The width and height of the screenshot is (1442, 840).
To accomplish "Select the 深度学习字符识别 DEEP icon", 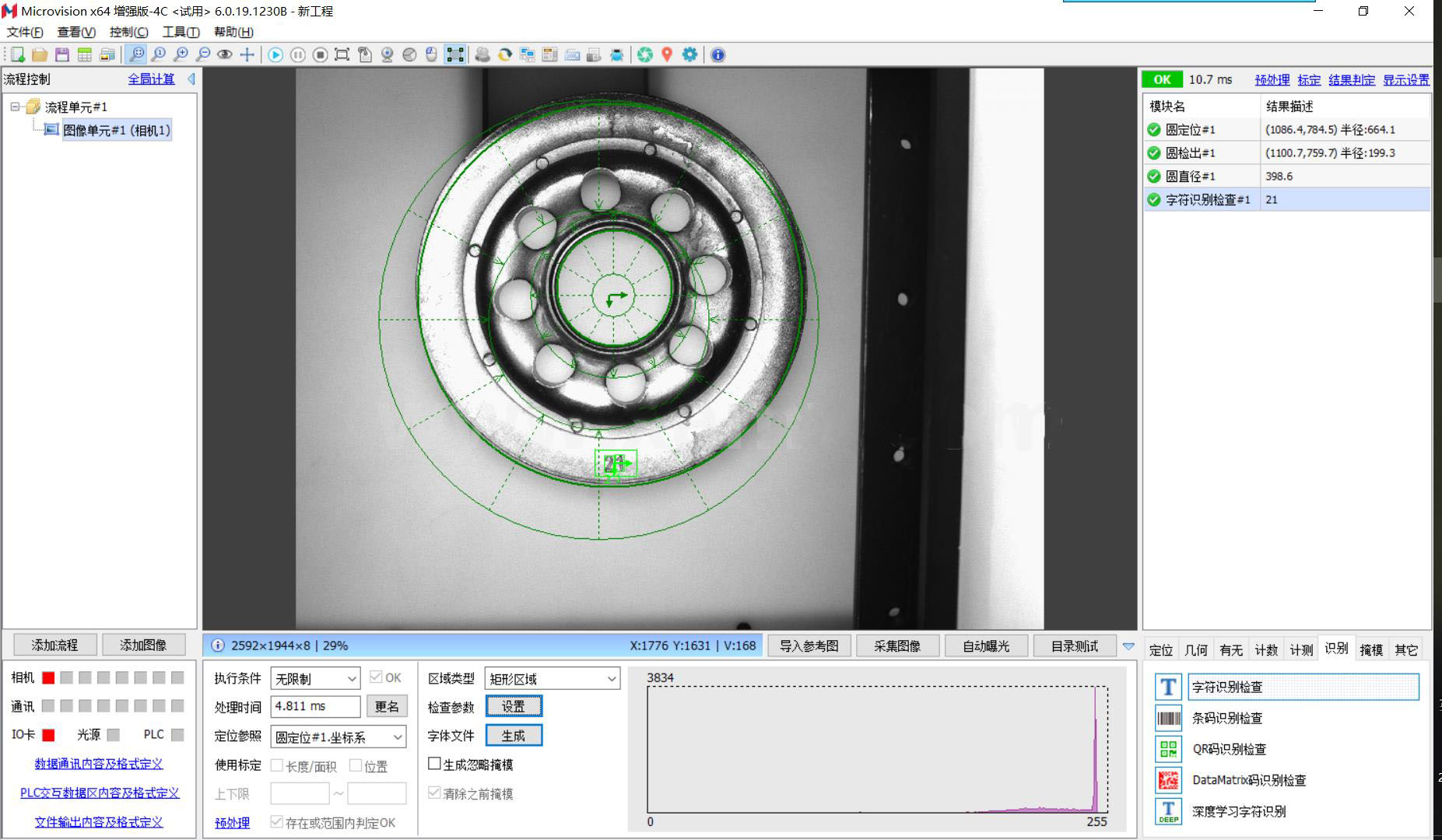I will pos(1168,811).
